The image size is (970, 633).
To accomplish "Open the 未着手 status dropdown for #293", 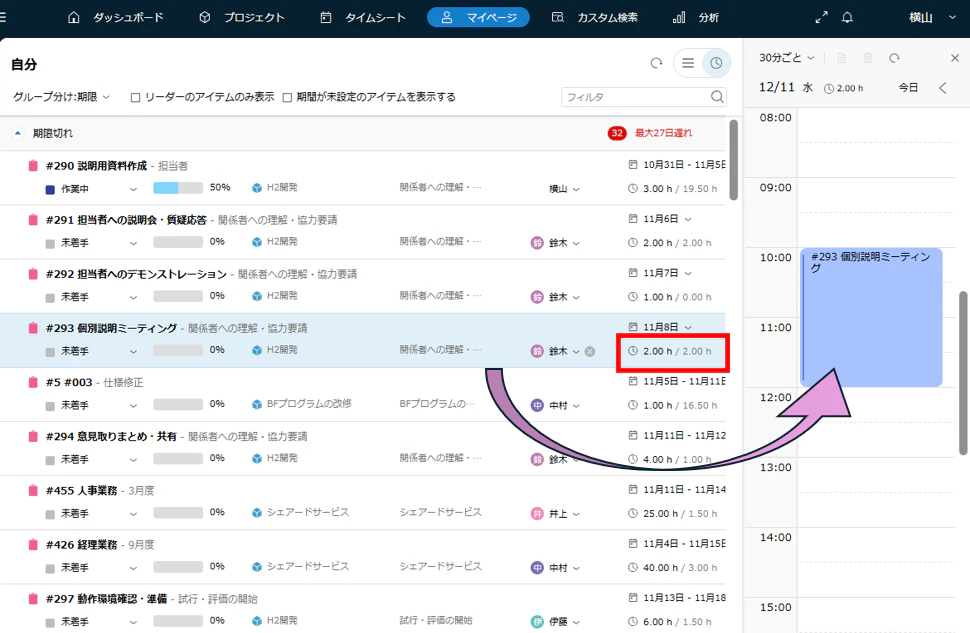I will tap(92, 351).
